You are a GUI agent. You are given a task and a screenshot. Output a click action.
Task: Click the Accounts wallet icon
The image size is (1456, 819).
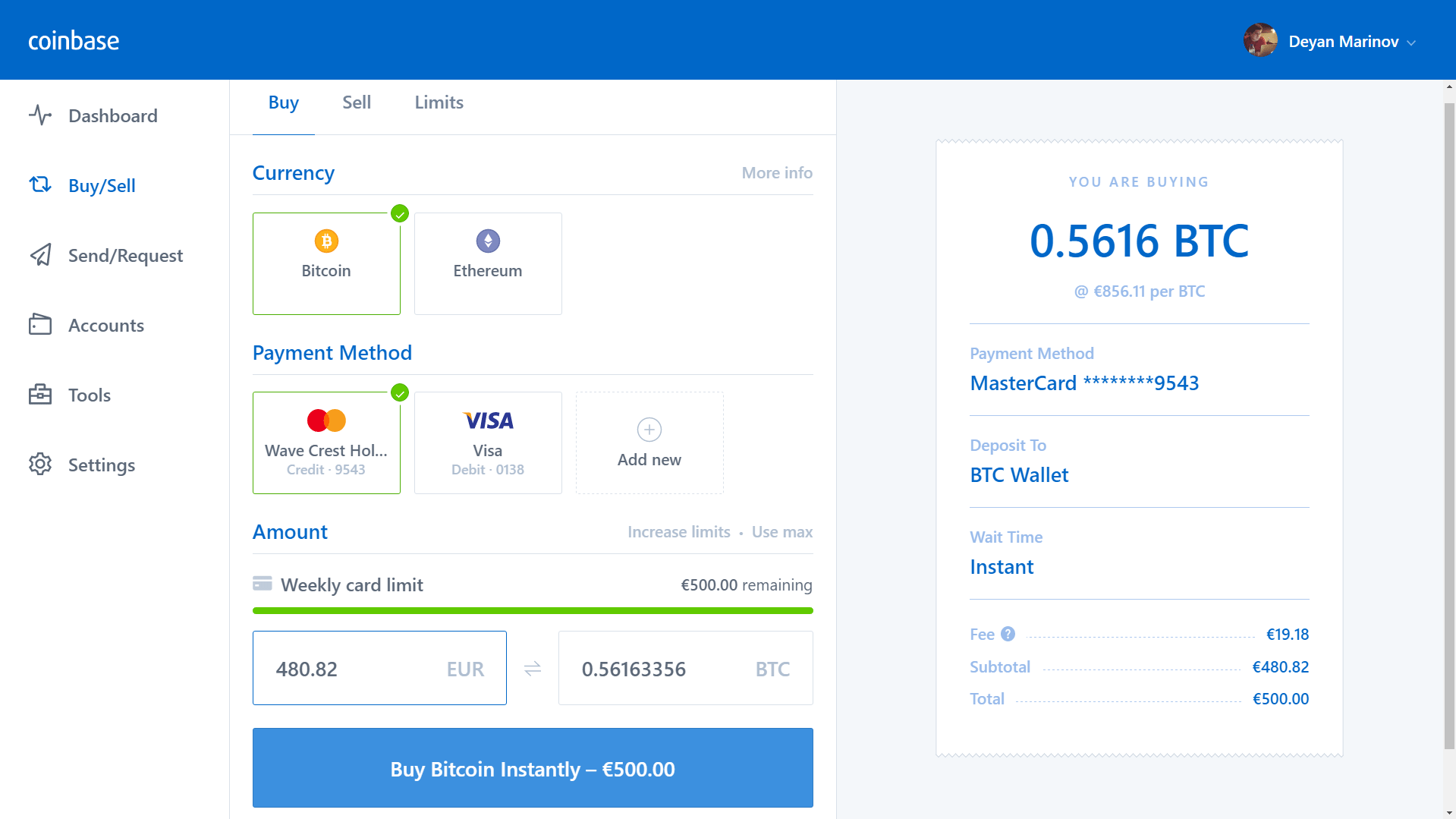(40, 325)
